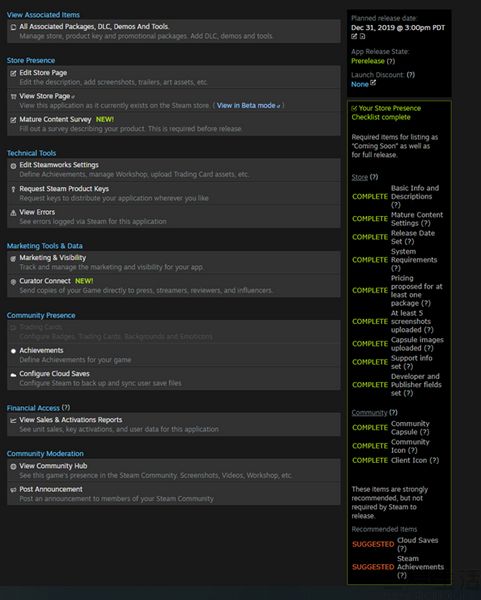The image size is (481, 600).
Task: Click the warning triangle icon beside View Errors
Action: pyautogui.click(x=13, y=212)
